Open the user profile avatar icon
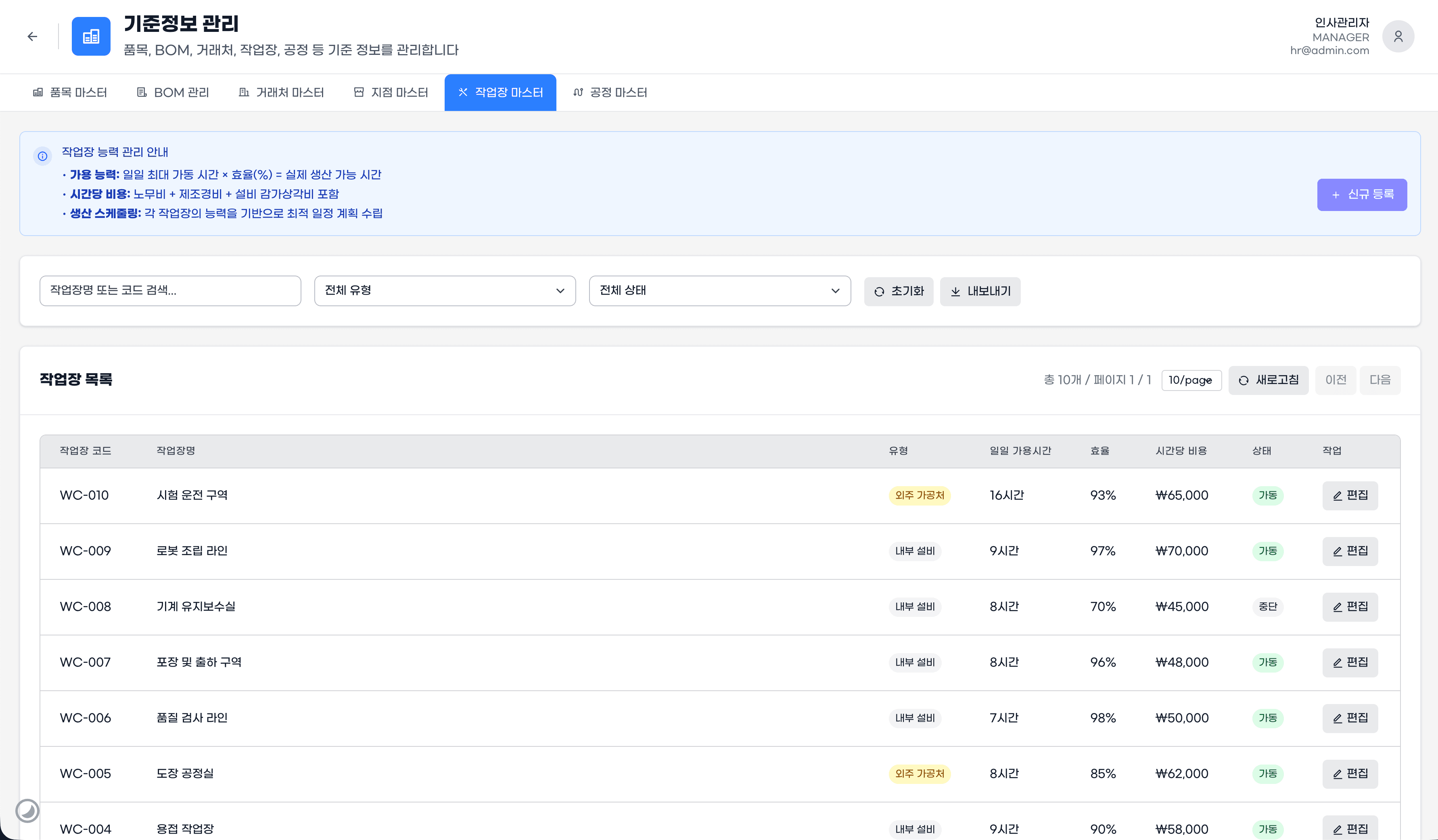This screenshot has height=840, width=1438. point(1398,37)
